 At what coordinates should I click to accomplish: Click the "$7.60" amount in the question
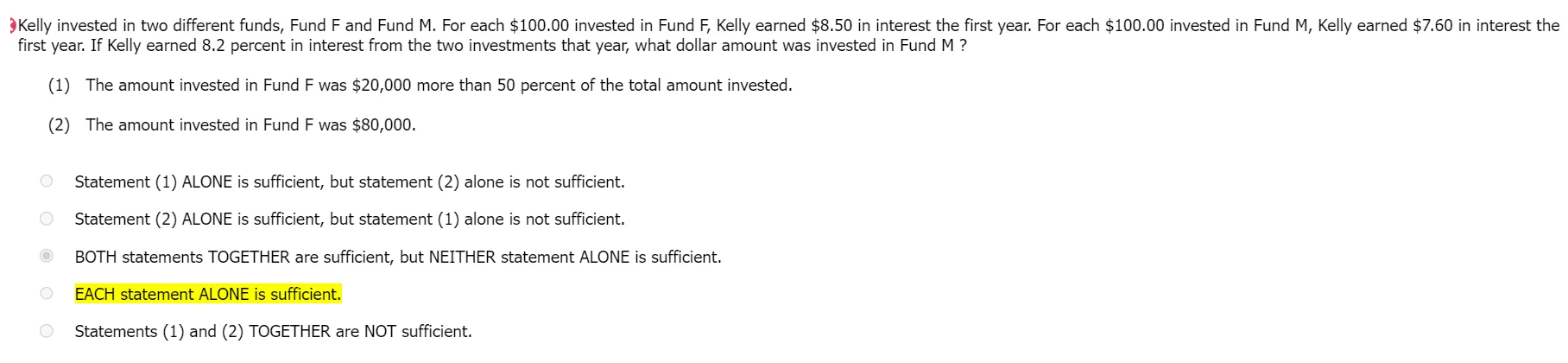click(x=1432, y=26)
